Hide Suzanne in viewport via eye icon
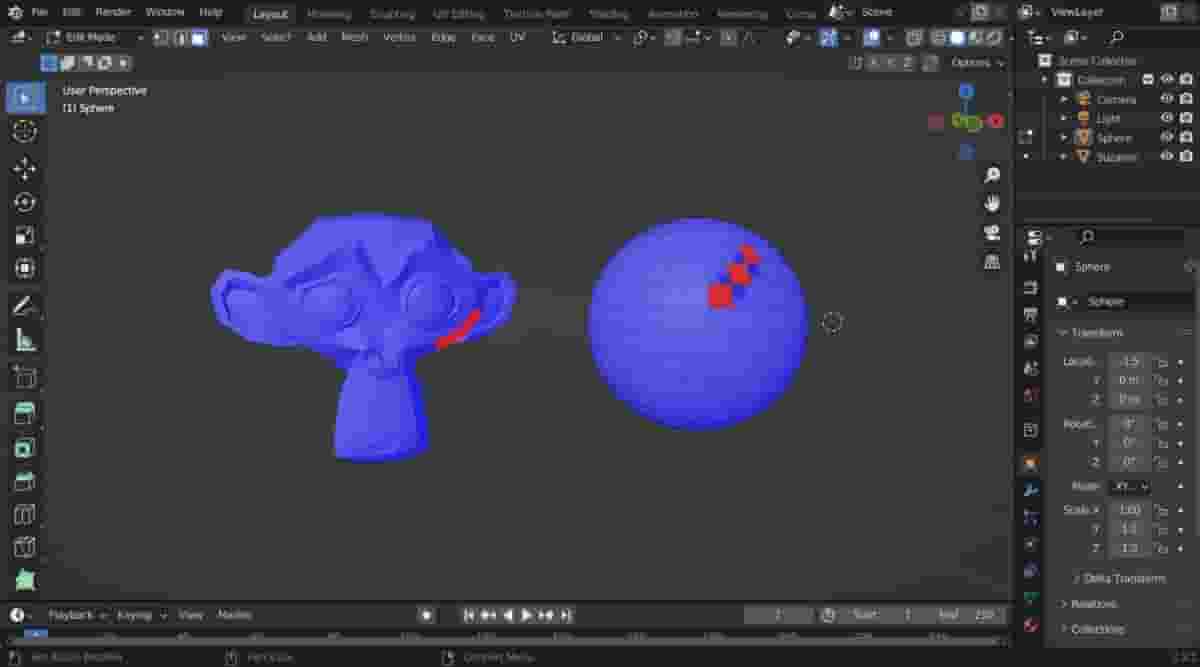Viewport: 1200px width, 667px height. [x=1166, y=156]
